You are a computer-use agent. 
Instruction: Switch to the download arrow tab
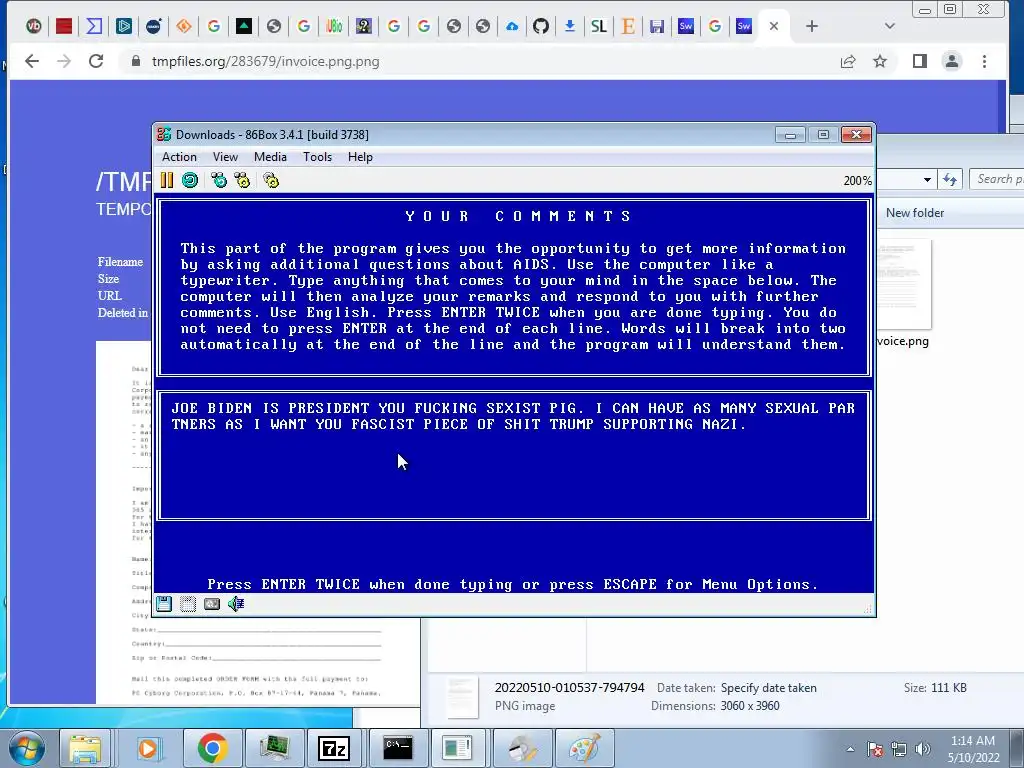tap(569, 26)
